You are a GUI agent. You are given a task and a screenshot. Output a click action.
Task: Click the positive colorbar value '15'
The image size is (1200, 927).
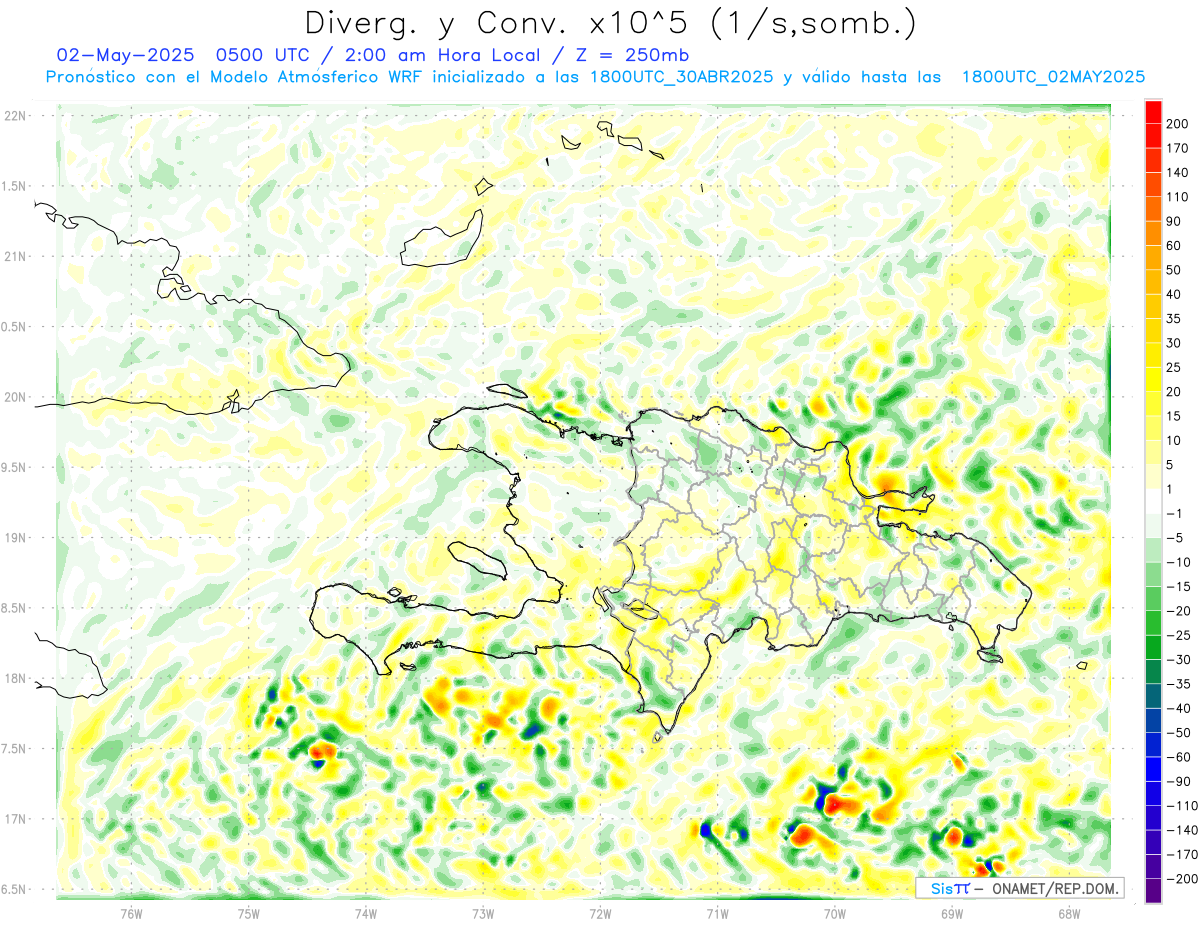[1174, 416]
